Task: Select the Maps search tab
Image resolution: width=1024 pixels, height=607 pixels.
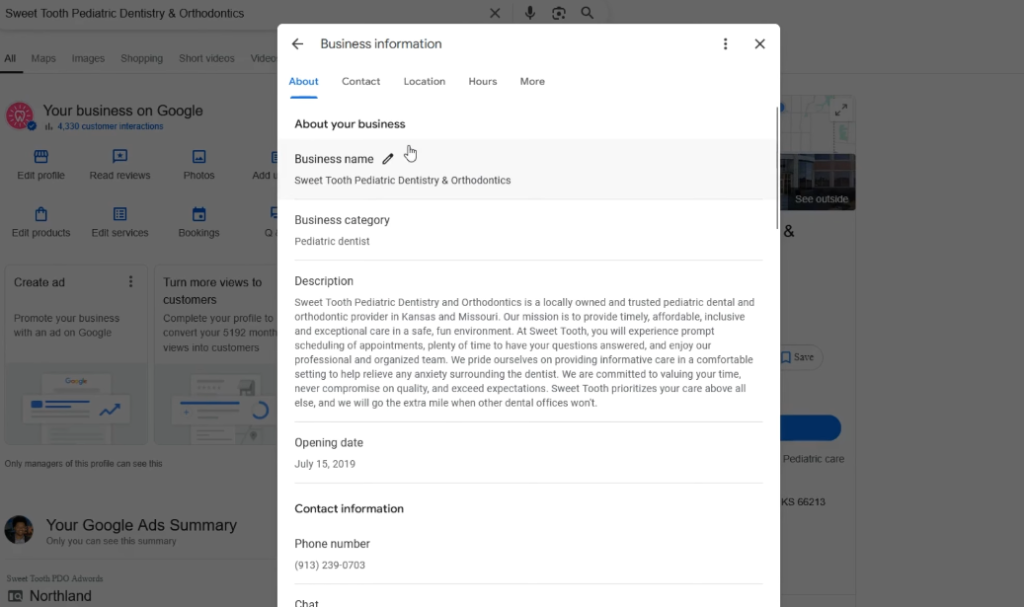Action: pyautogui.click(x=43, y=58)
